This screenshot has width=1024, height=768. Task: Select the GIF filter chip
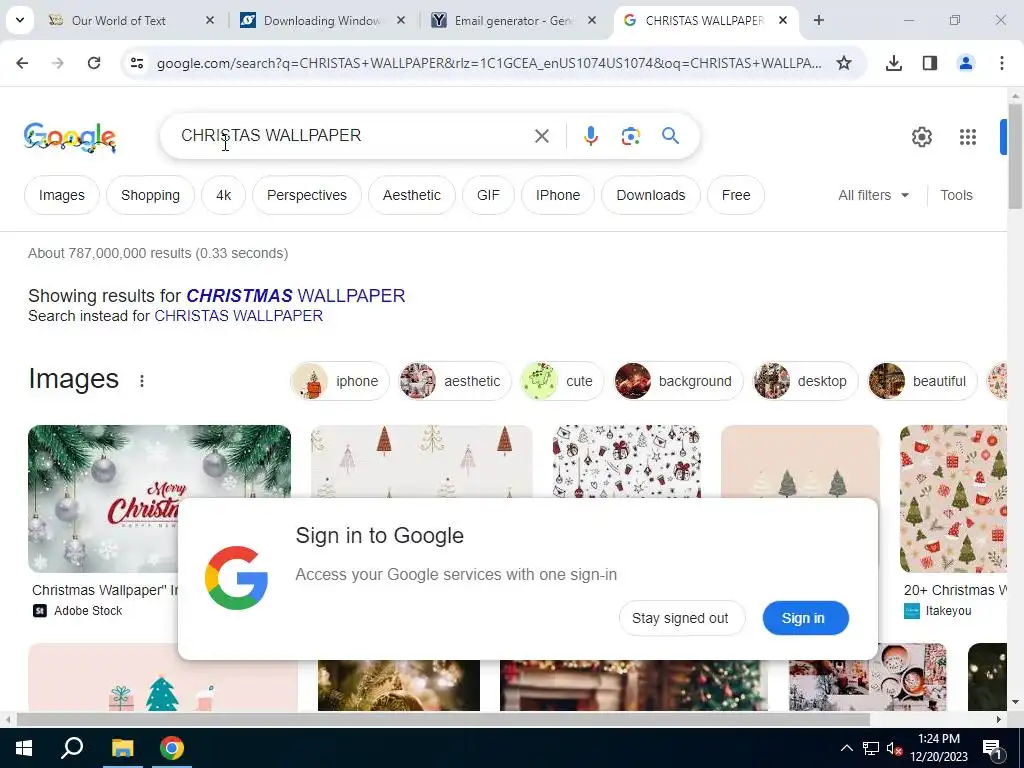click(x=488, y=195)
